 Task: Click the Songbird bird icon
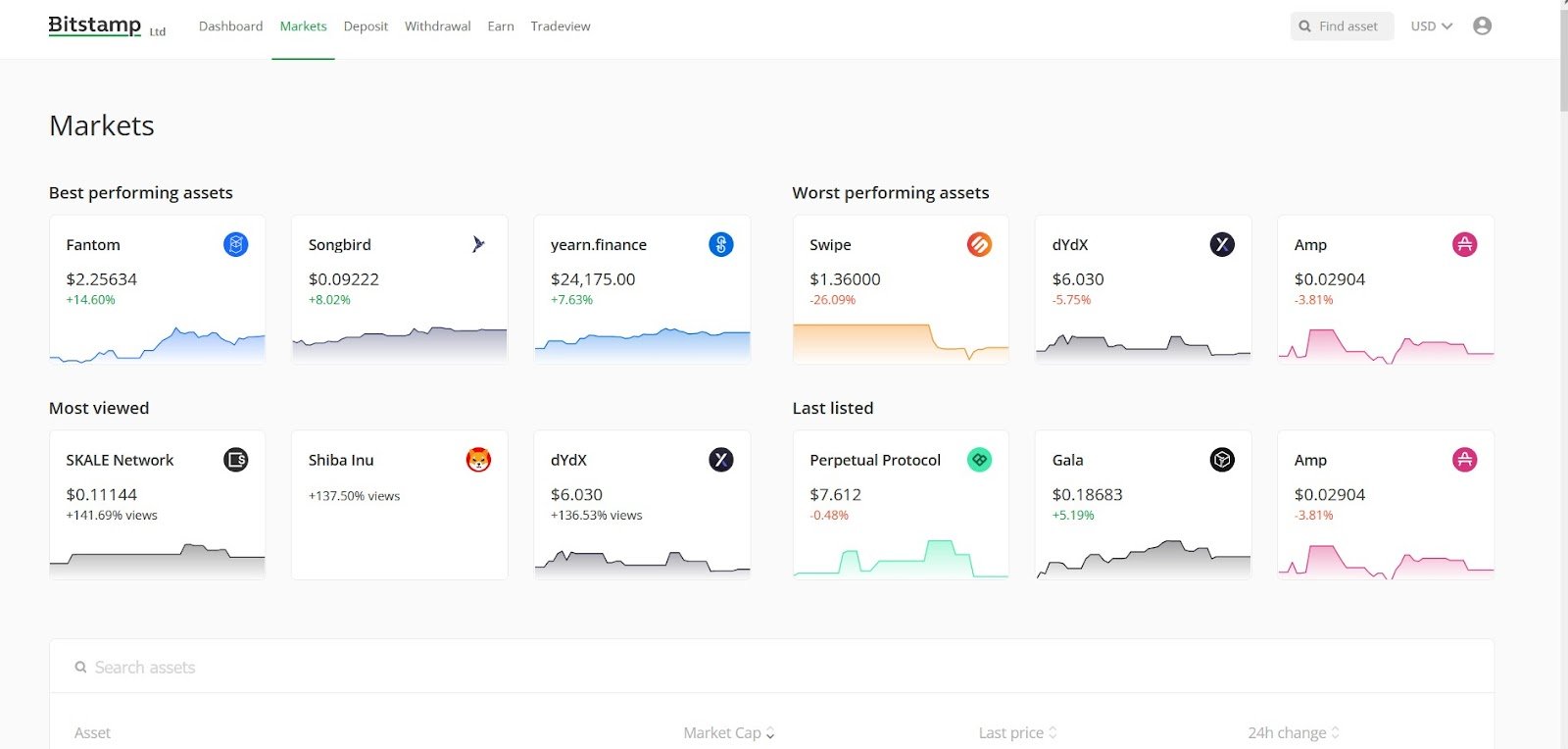(478, 245)
